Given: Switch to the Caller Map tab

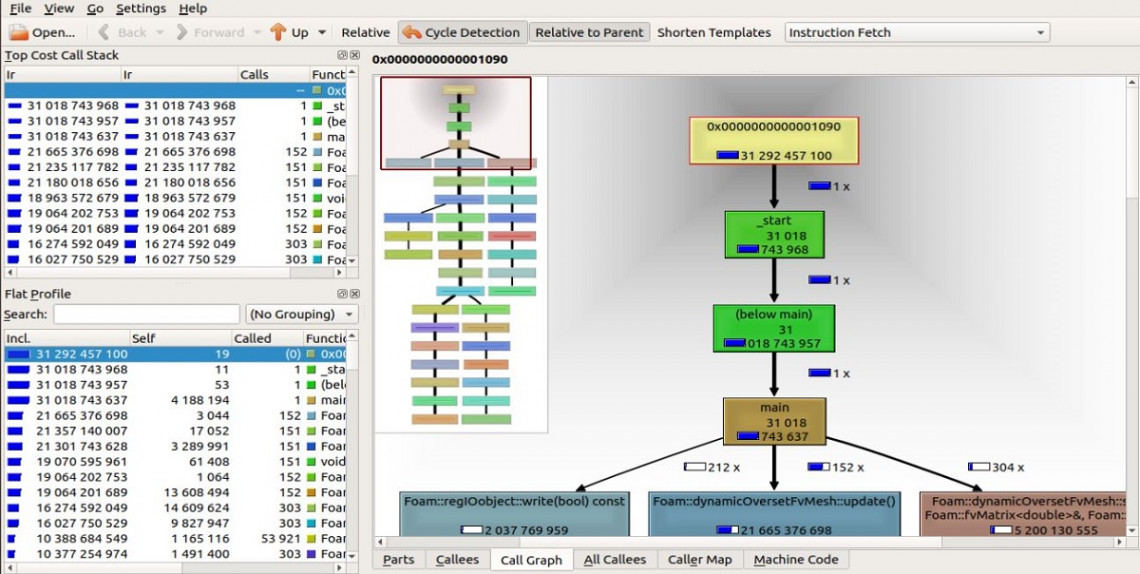Looking at the screenshot, I should click(699, 560).
